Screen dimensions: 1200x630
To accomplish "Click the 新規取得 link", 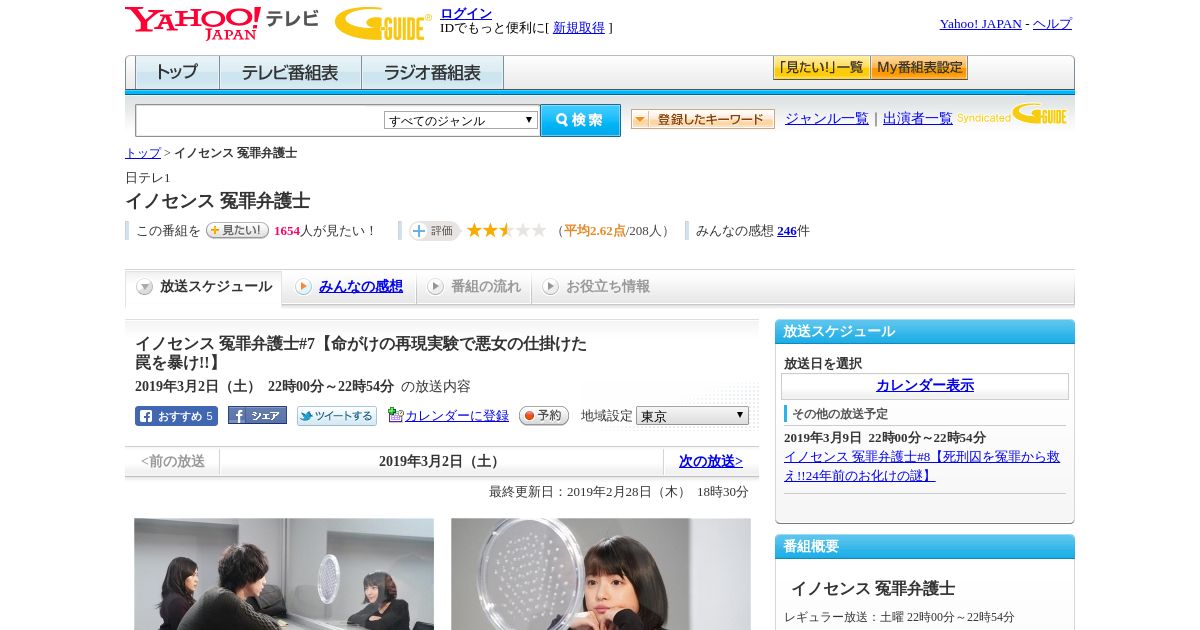I will 579,28.
